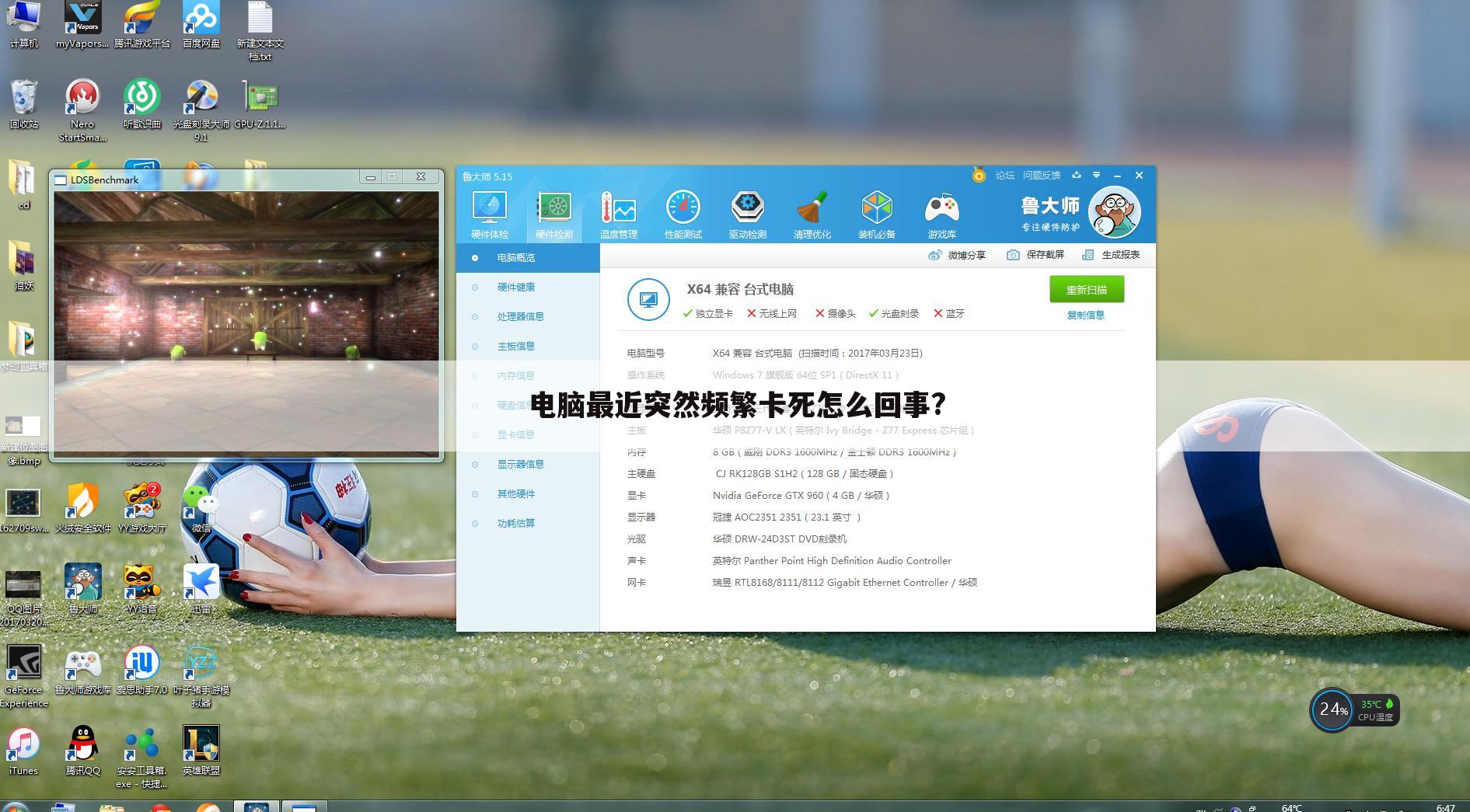This screenshot has width=1470, height=812.
Task: Start 驱动检测 scanning
Action: point(747,211)
